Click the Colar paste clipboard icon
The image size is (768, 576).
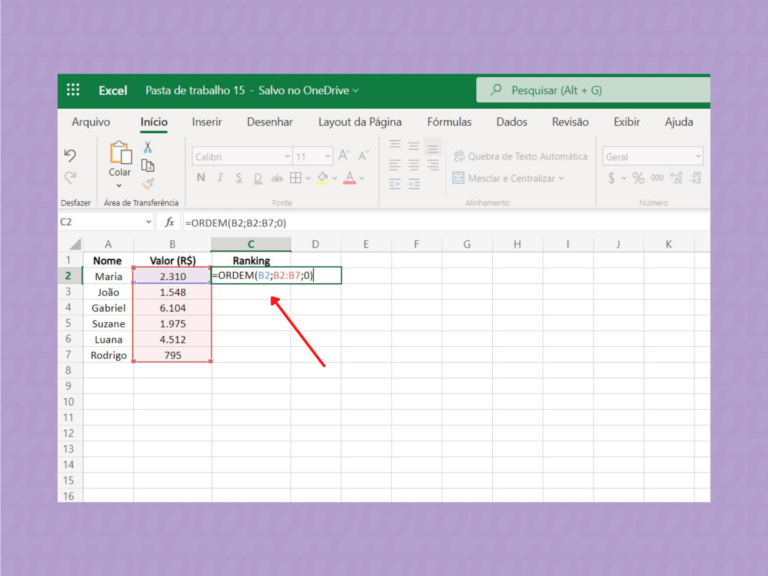(x=120, y=153)
